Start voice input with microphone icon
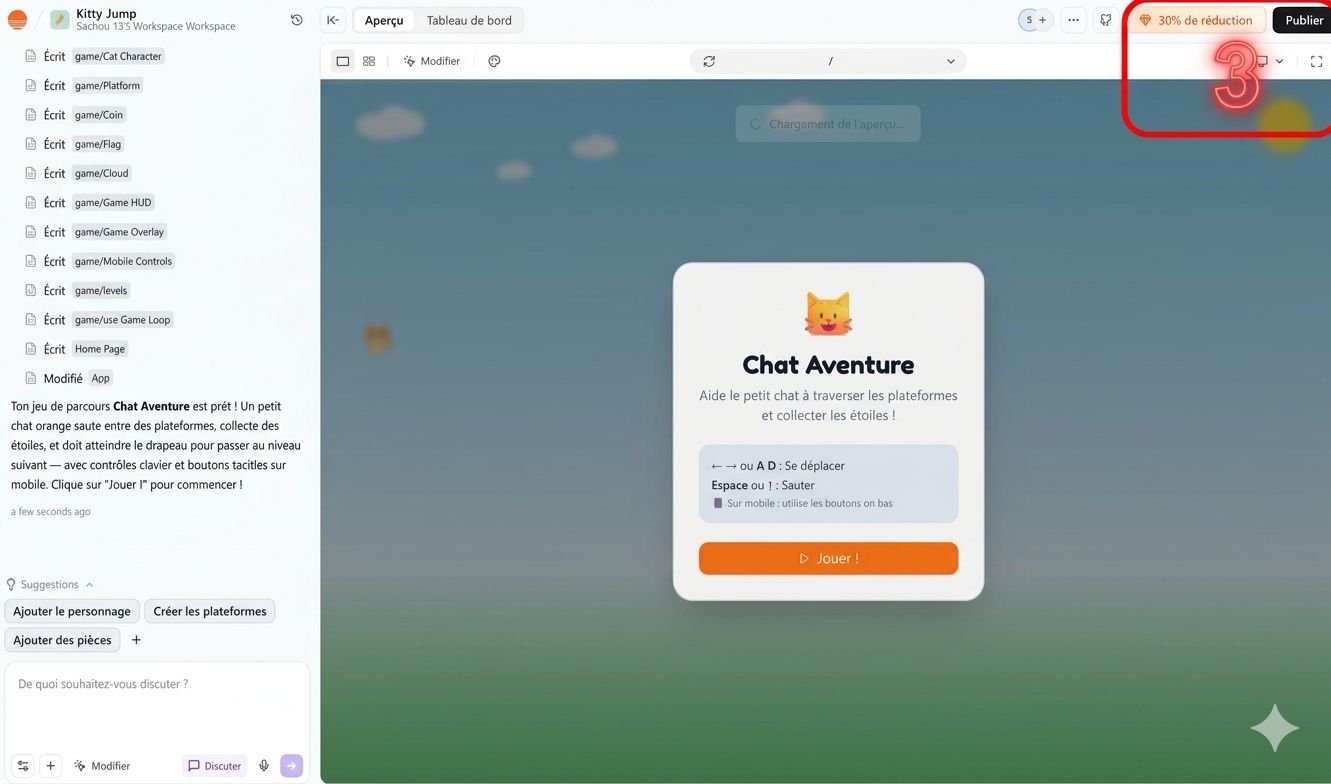Screen dimensions: 1331x784 point(264,766)
